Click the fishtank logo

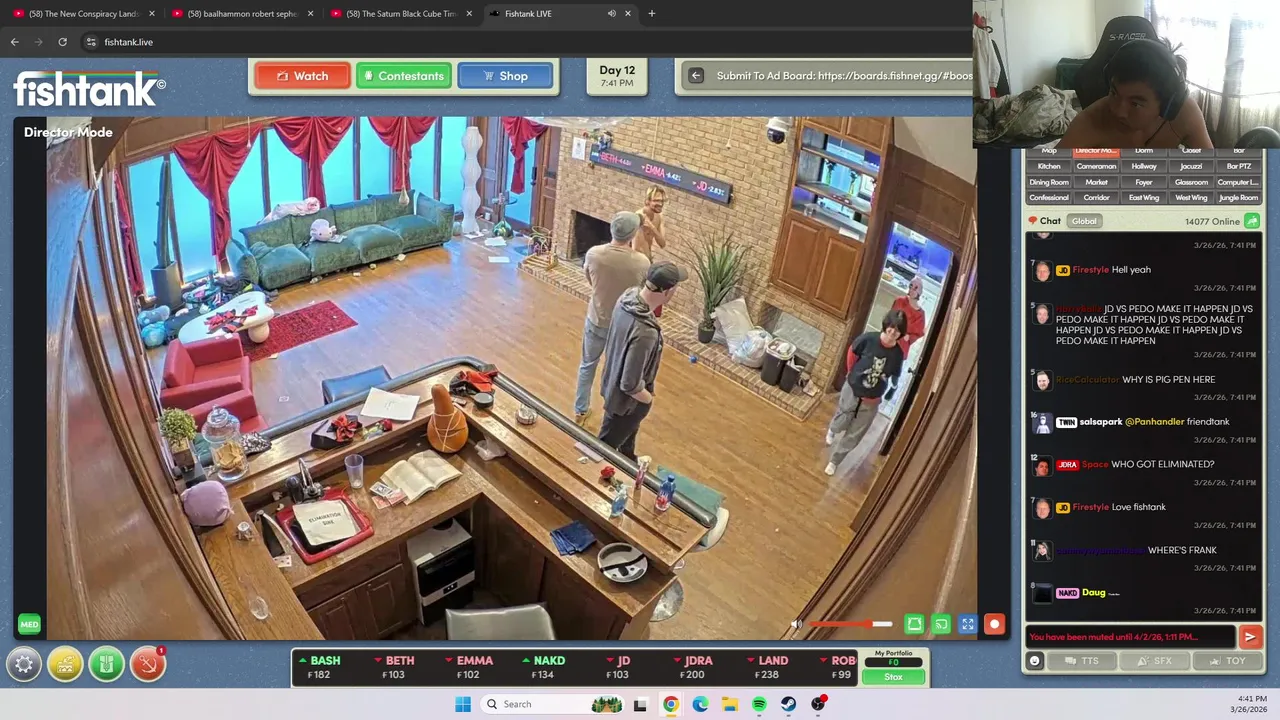pyautogui.click(x=89, y=88)
